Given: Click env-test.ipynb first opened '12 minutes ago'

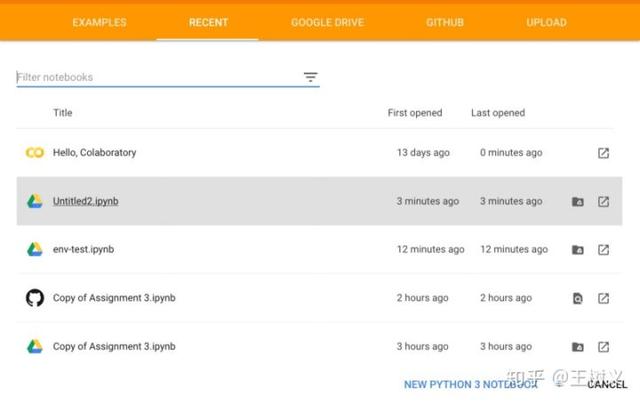Looking at the screenshot, I should pos(431,249).
